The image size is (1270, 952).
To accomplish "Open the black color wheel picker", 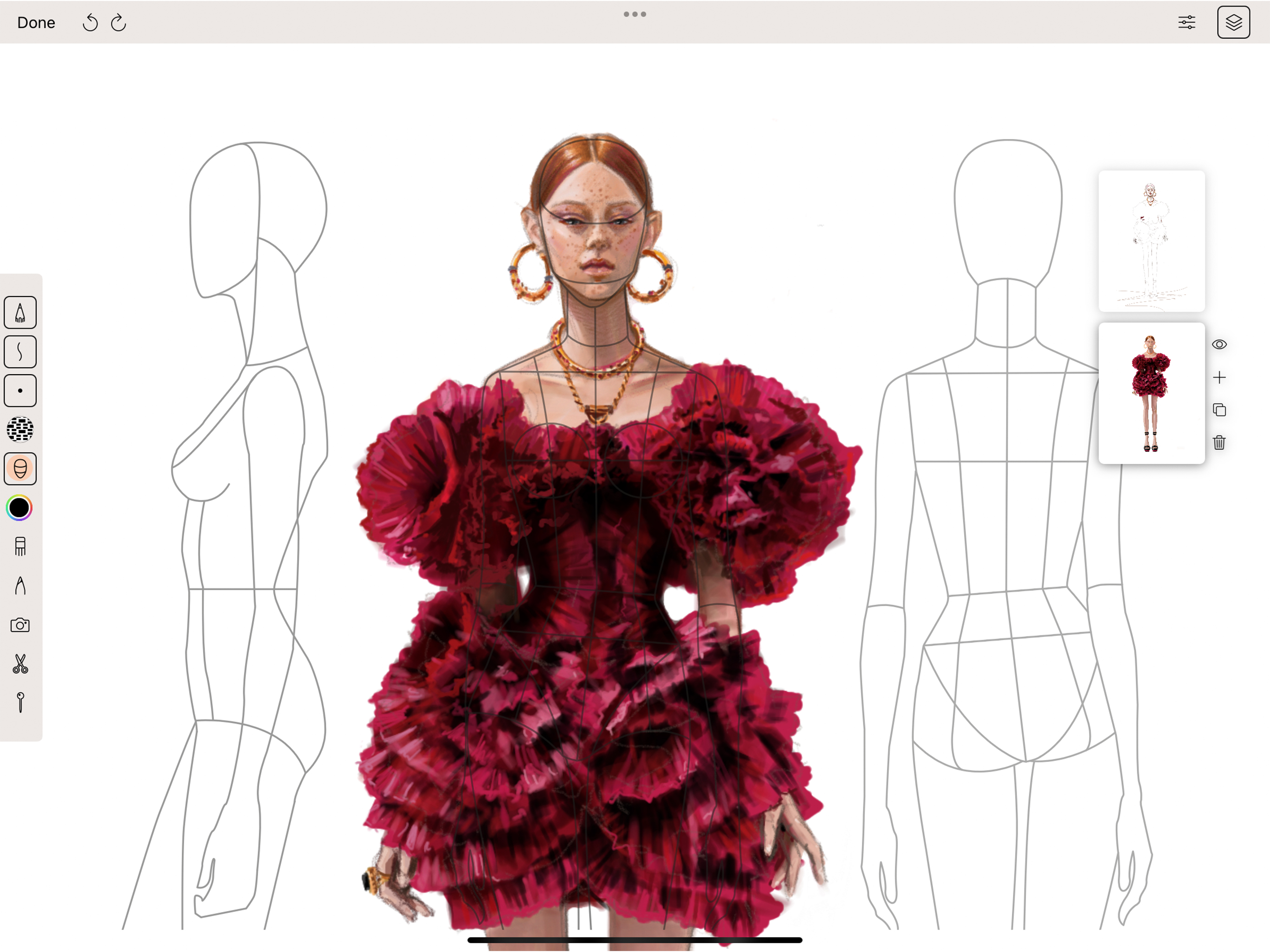I will [x=20, y=508].
